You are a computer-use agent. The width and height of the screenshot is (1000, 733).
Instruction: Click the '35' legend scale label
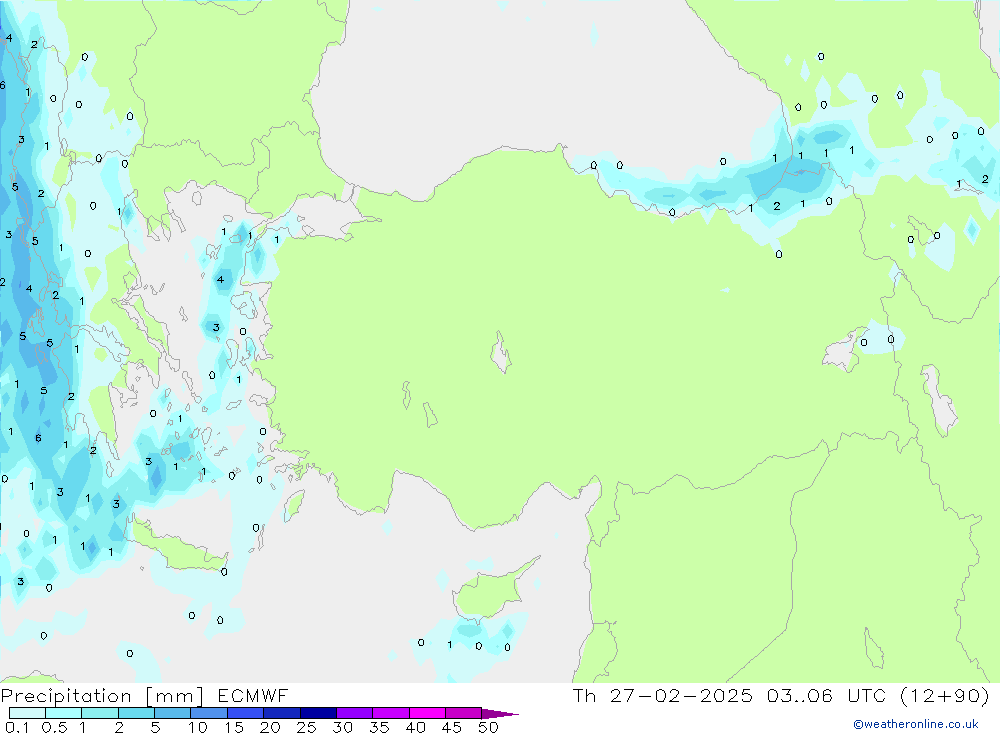[x=379, y=727]
